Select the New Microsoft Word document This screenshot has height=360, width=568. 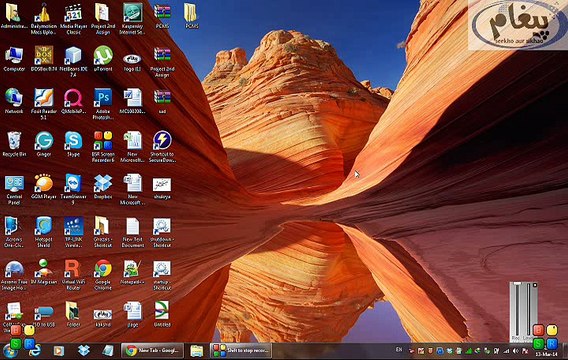pos(133,189)
